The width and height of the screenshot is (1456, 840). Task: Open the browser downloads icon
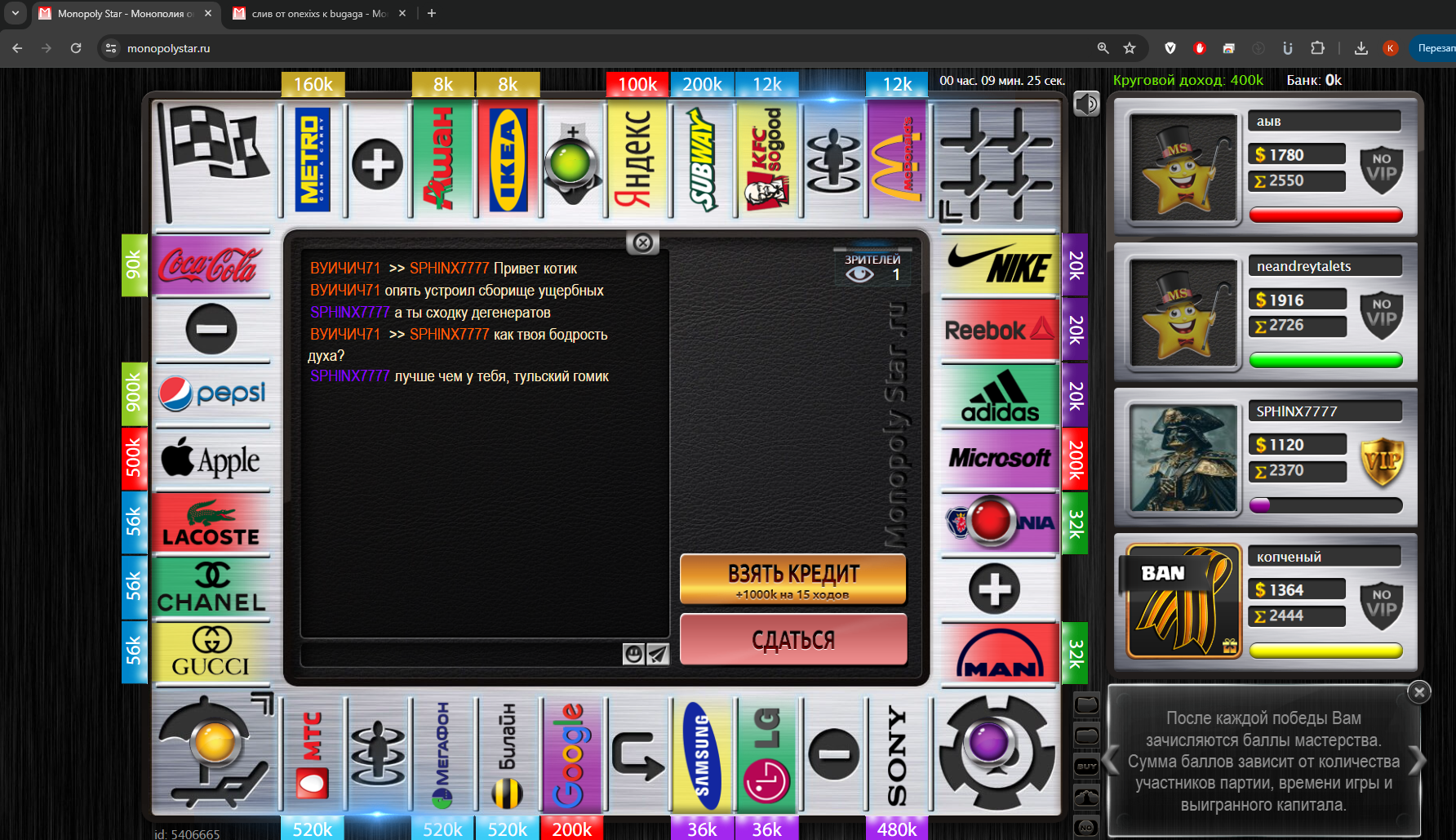click(x=1361, y=48)
